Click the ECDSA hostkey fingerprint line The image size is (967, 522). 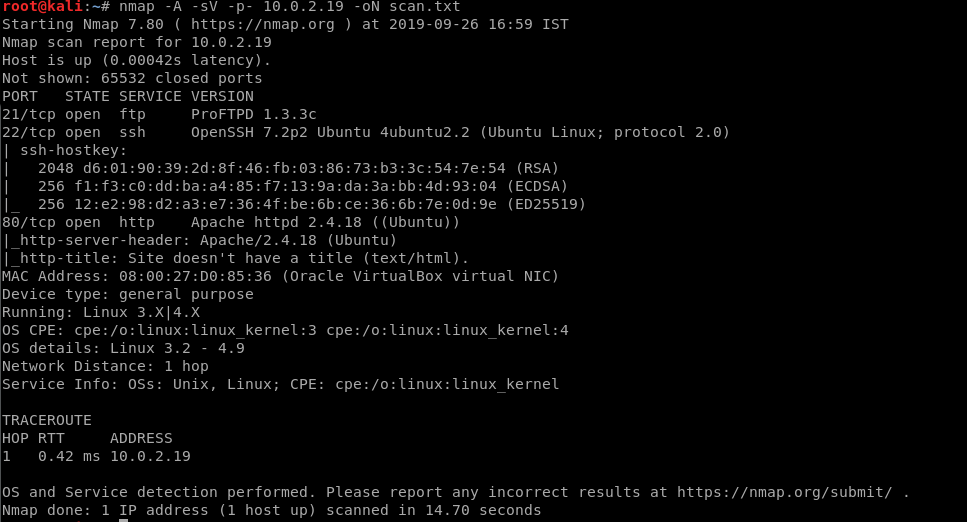coord(303,186)
